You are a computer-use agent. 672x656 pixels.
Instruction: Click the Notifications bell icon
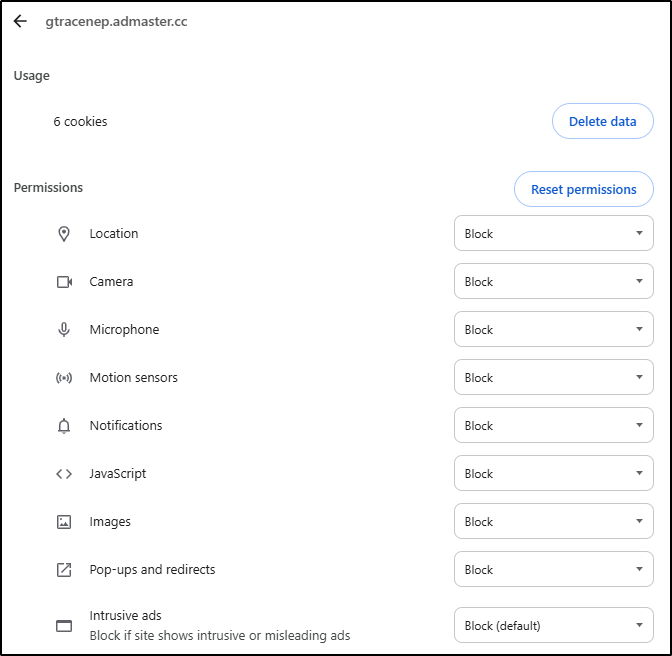(x=64, y=426)
